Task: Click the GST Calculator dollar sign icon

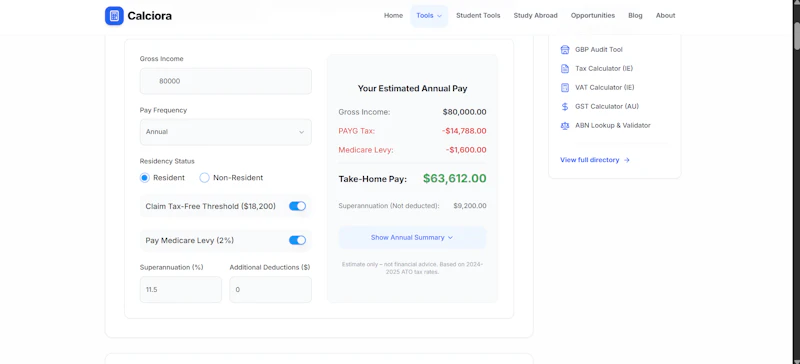Action: coord(565,107)
